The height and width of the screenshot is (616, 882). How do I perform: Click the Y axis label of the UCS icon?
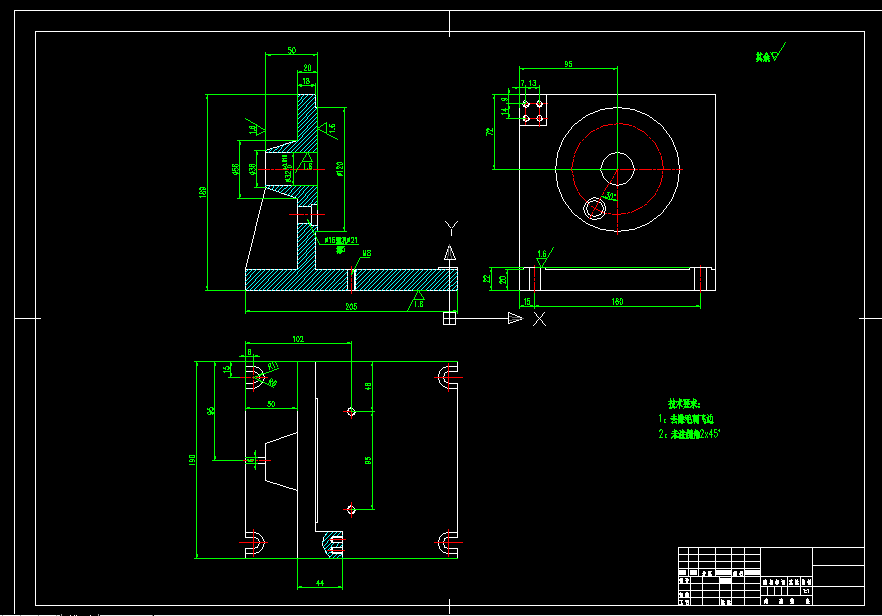click(451, 228)
